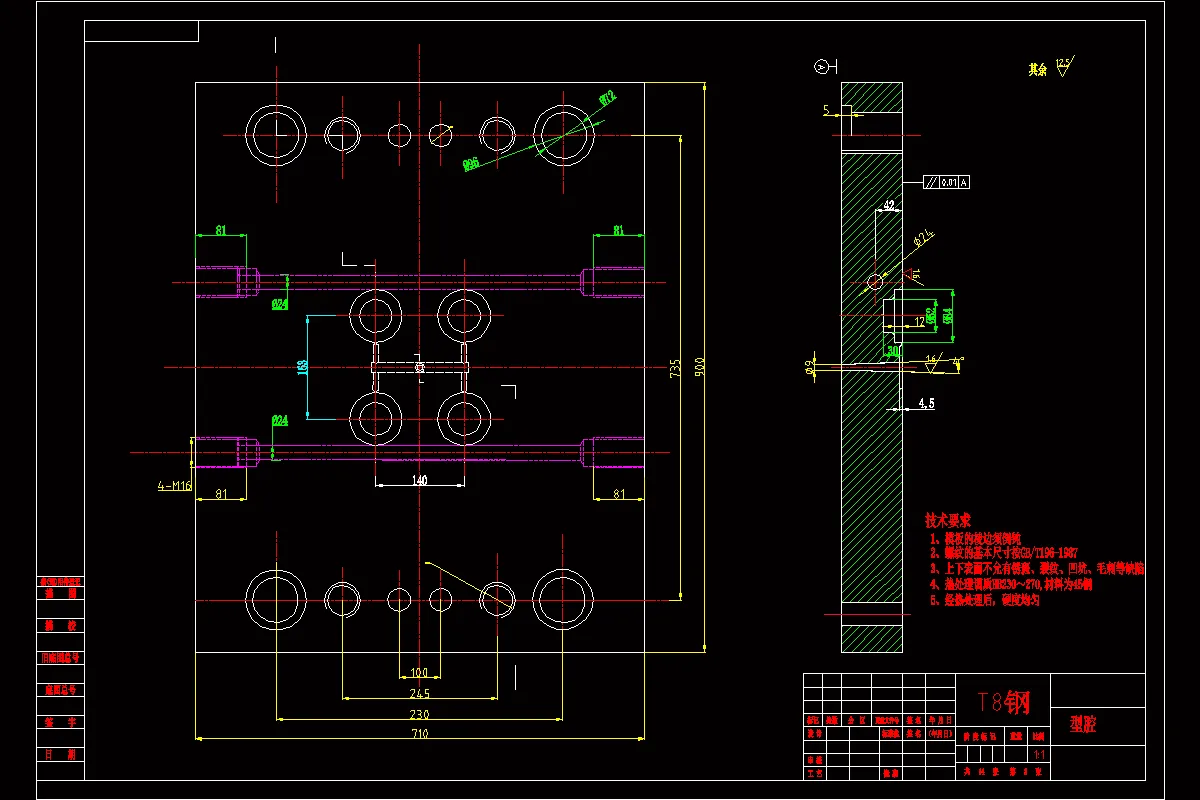
Task: Select the Ø9 diameter dimension
Action: click(809, 368)
